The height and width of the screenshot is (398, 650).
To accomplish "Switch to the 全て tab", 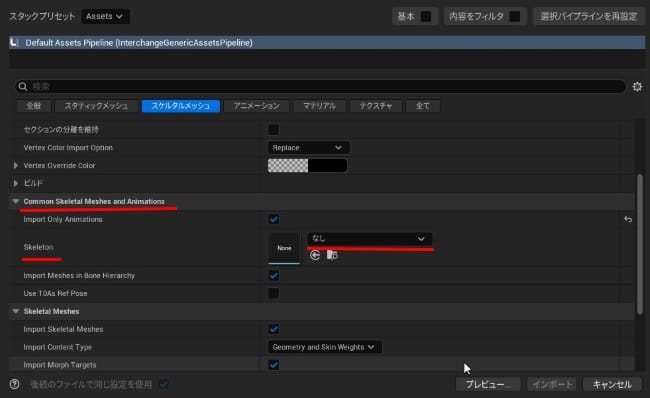I will 422,106.
